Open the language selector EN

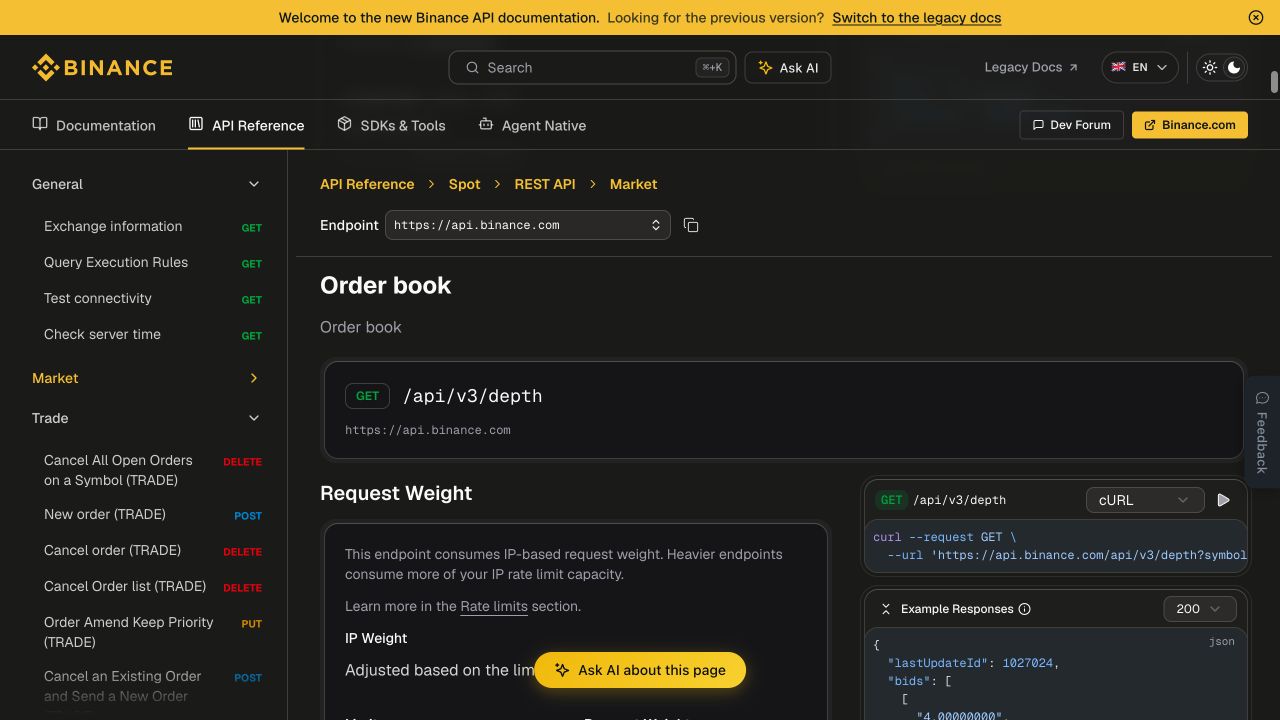tap(1140, 67)
